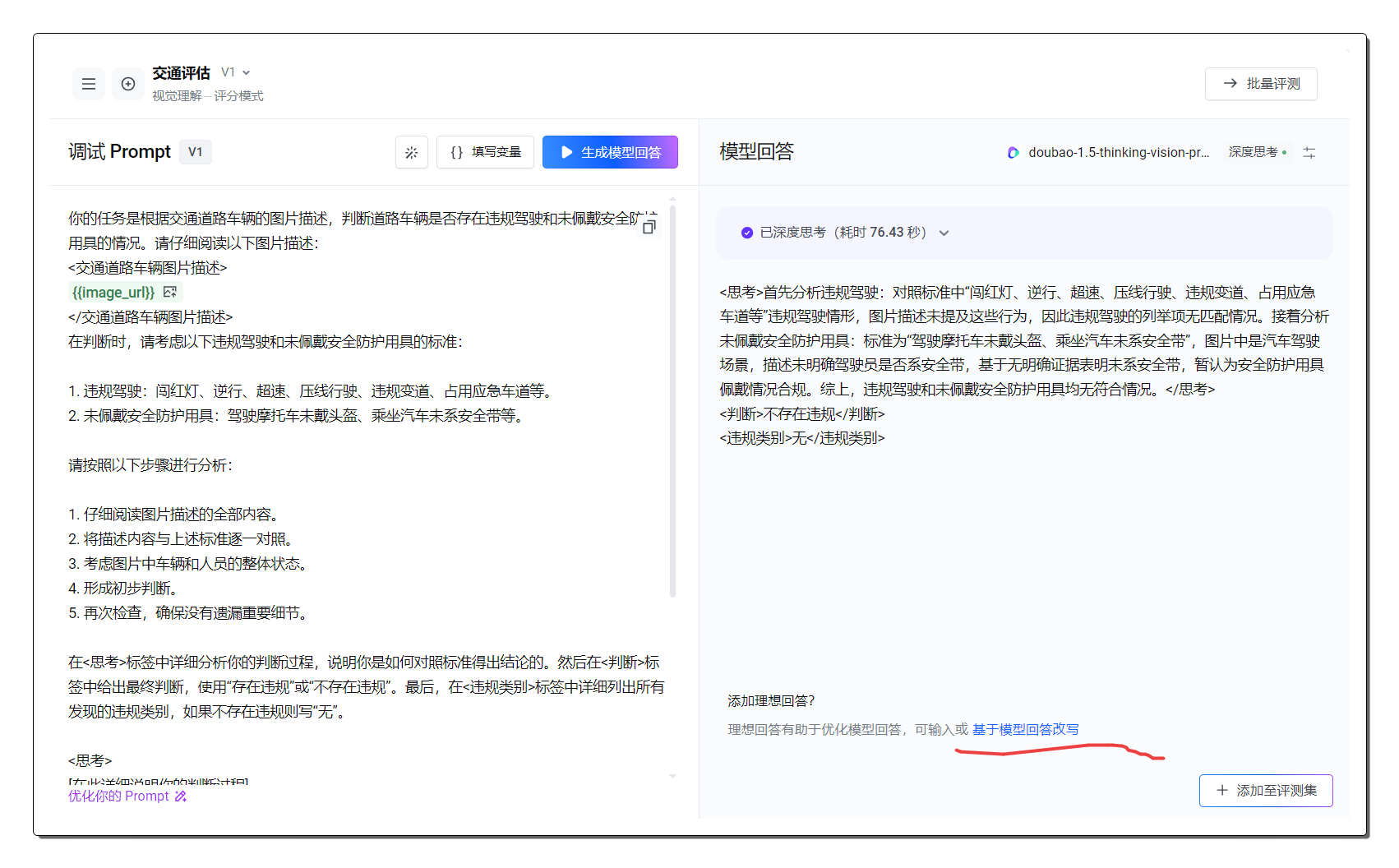
Task: Click 生成模型回答 to generate answer
Action: (610, 152)
